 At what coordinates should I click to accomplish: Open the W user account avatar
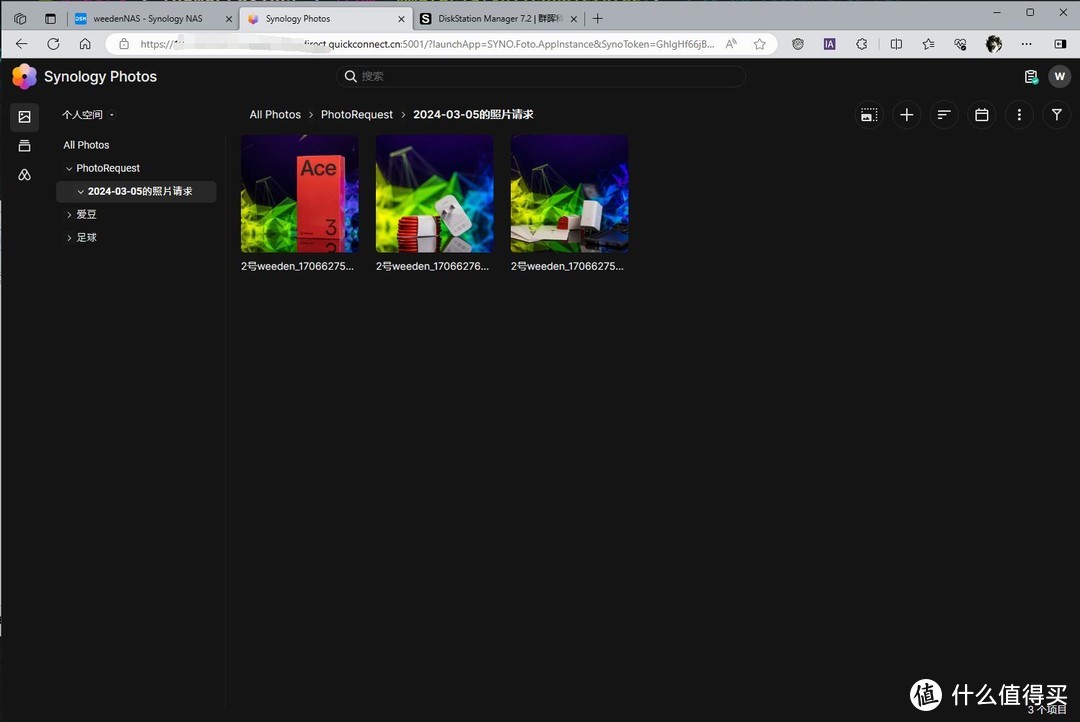coord(1059,76)
